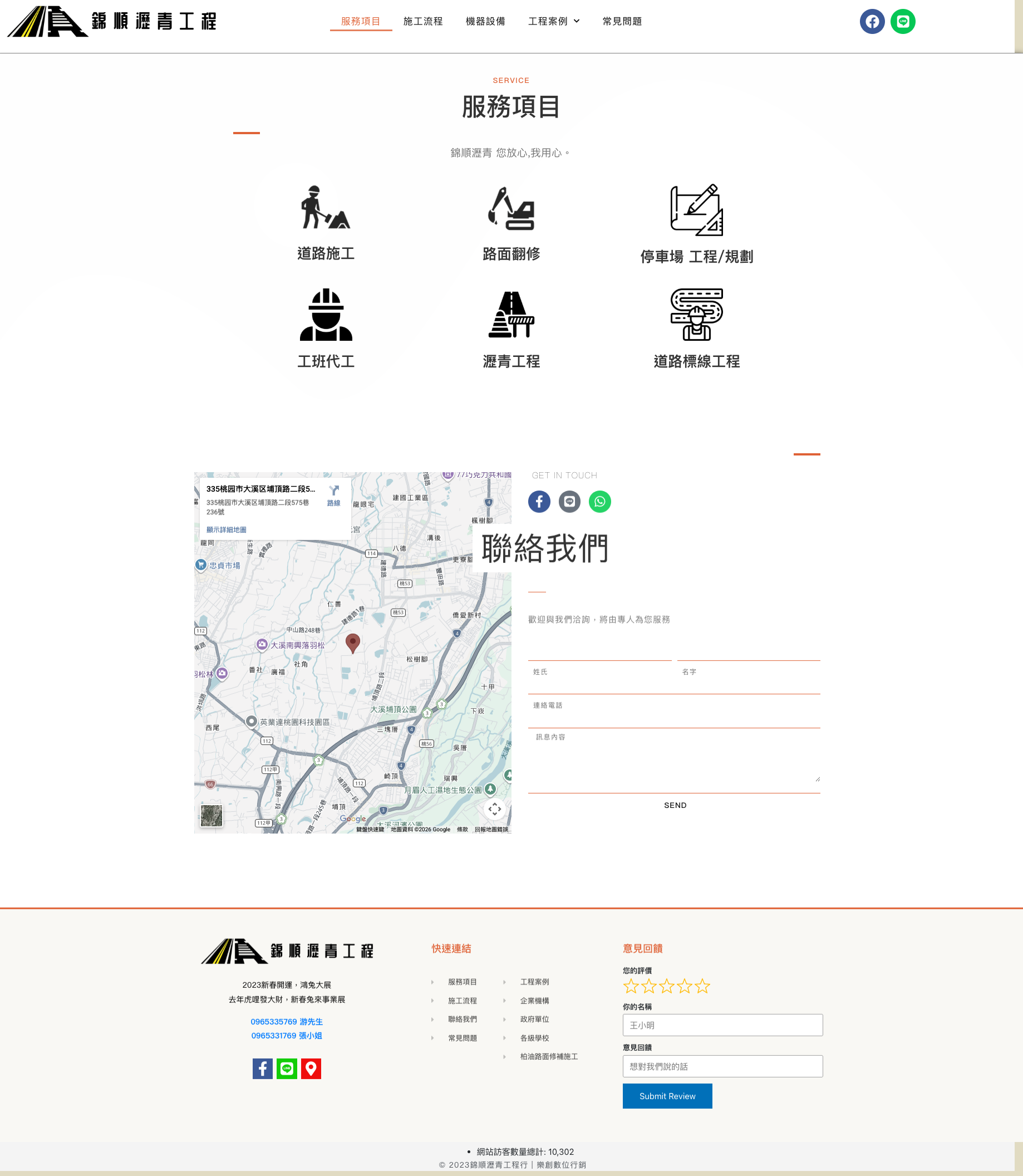Toggle the map fullscreen/rotate control icon

494,808
